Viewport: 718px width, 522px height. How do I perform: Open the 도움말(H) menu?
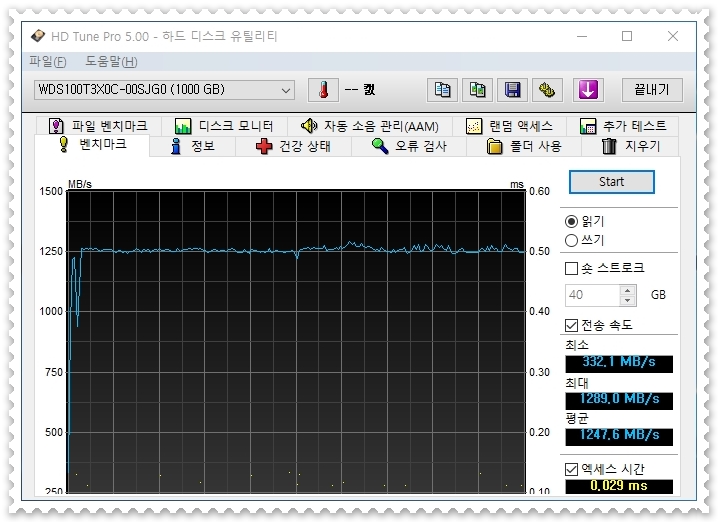point(111,61)
